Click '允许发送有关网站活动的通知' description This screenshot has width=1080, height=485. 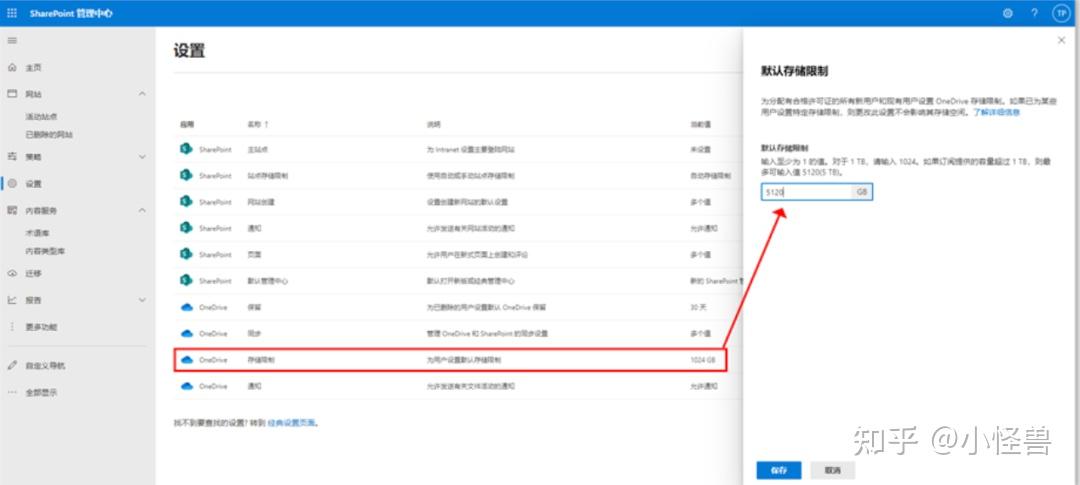(x=470, y=228)
